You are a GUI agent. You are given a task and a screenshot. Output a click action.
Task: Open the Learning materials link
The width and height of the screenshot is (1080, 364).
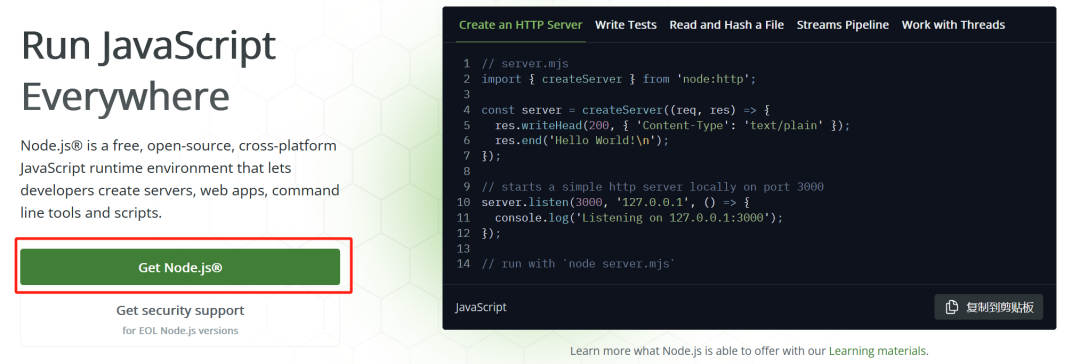coord(878,351)
